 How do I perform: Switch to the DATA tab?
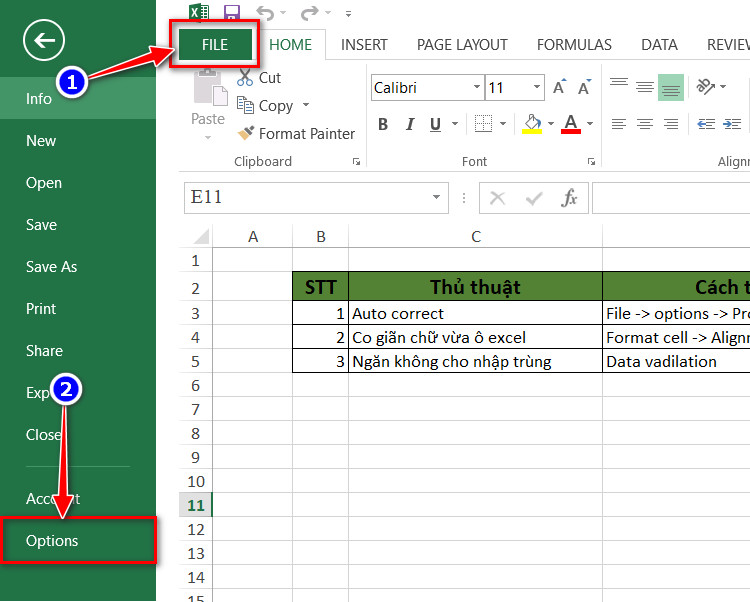[x=659, y=44]
